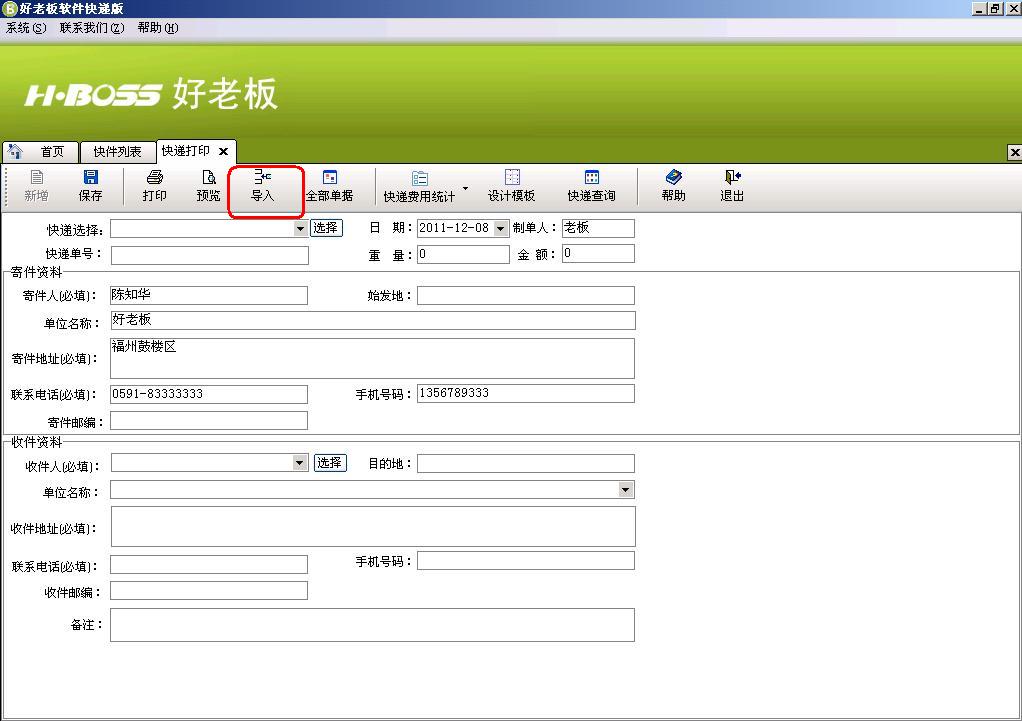This screenshot has height=721, width=1022.
Task: Open print preview via 预览 icon
Action: pos(209,177)
